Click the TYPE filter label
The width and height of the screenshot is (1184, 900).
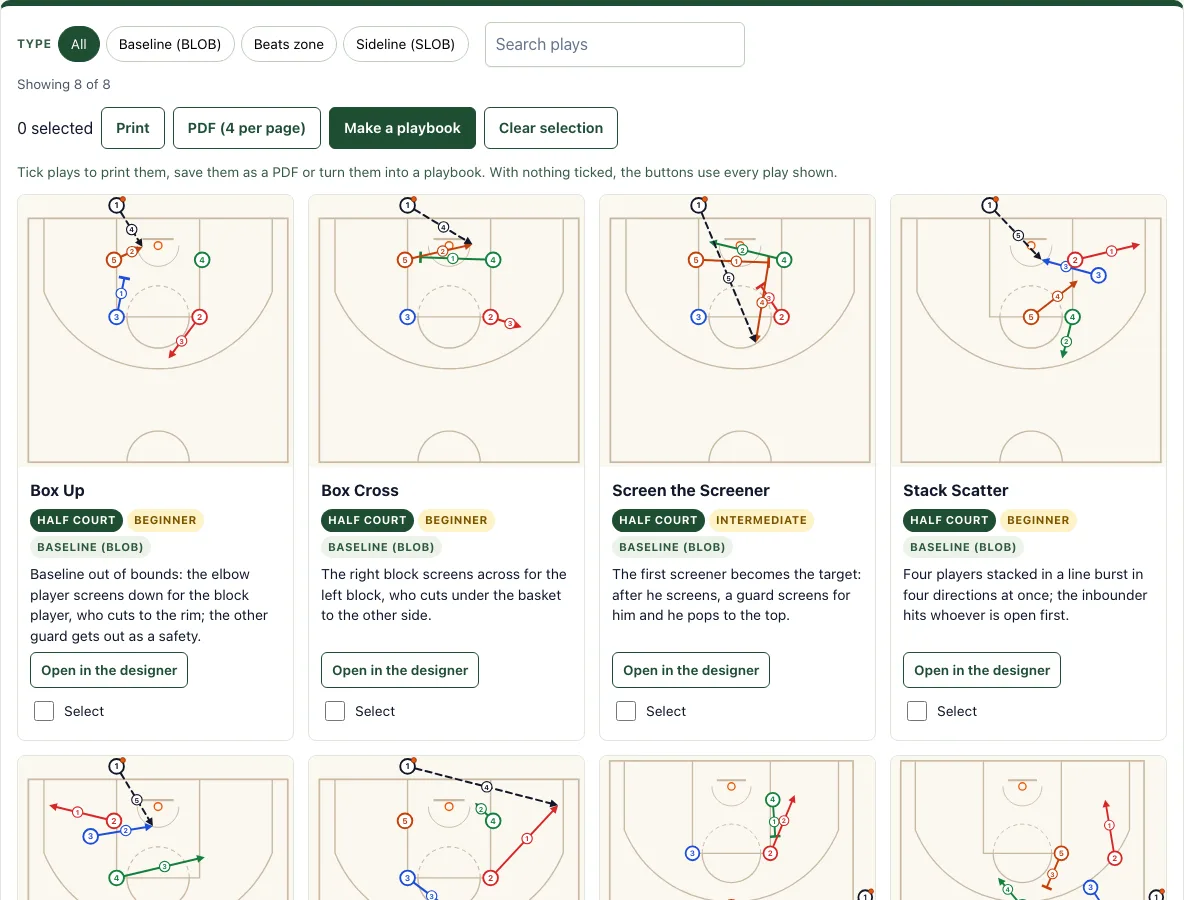point(35,44)
